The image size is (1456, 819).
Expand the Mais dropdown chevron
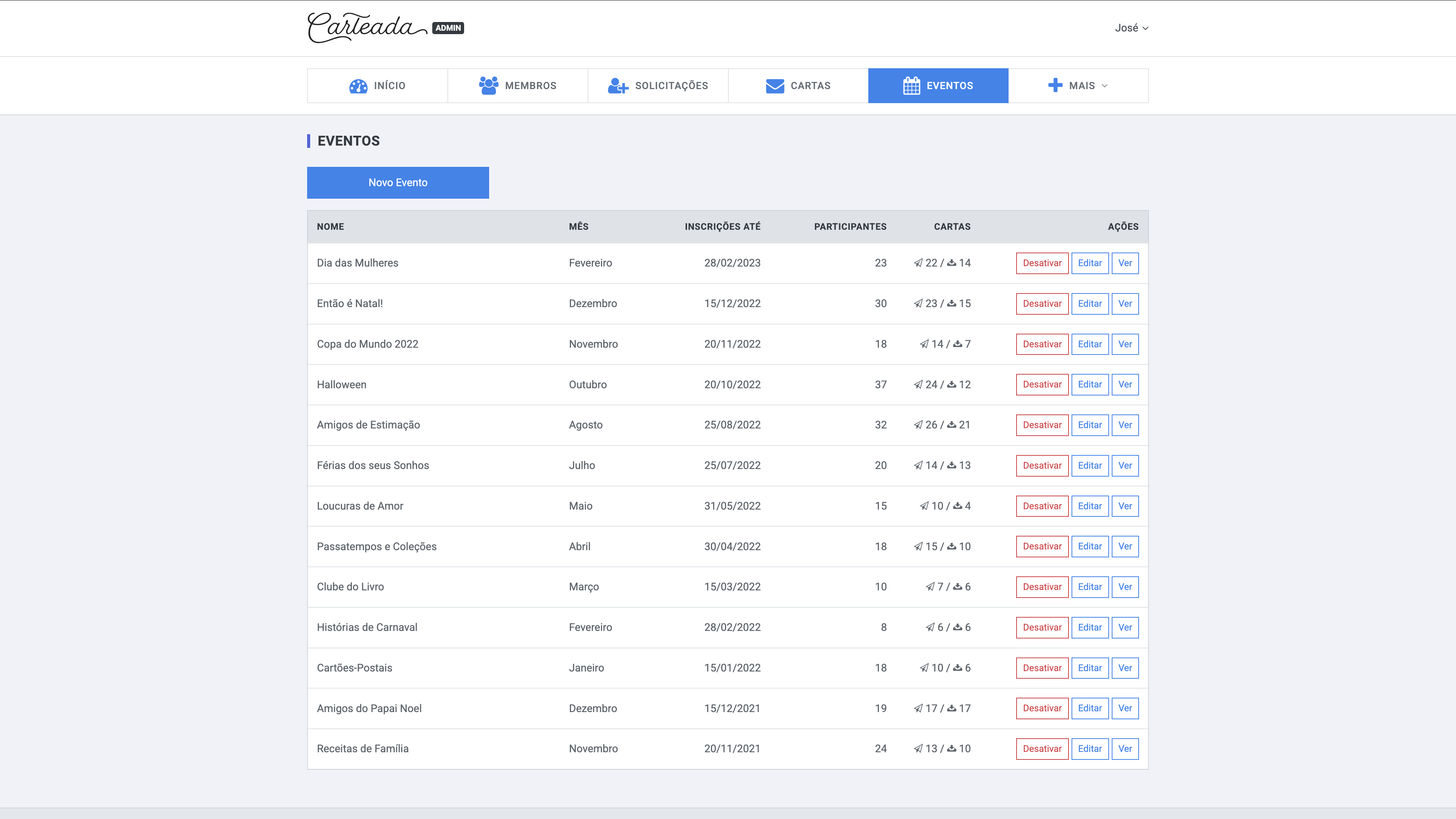pos(1105,86)
